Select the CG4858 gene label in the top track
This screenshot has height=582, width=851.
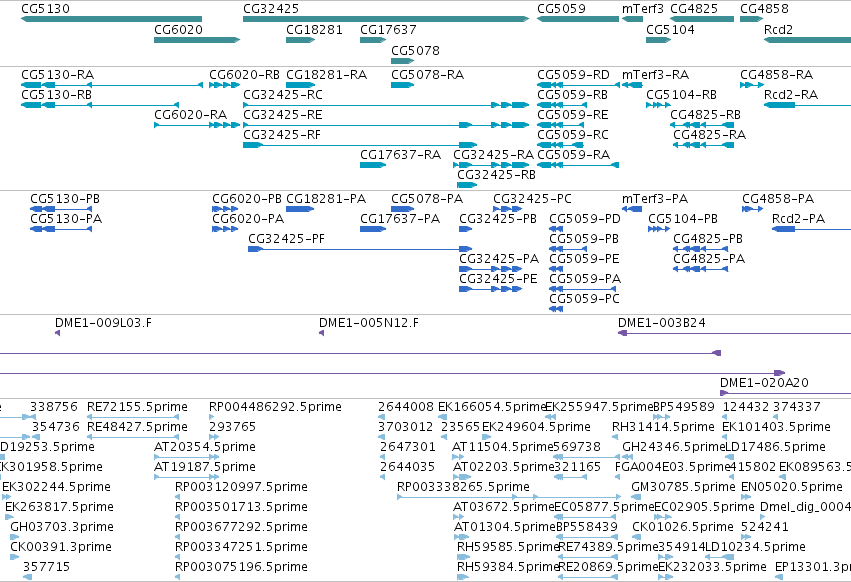764,9
